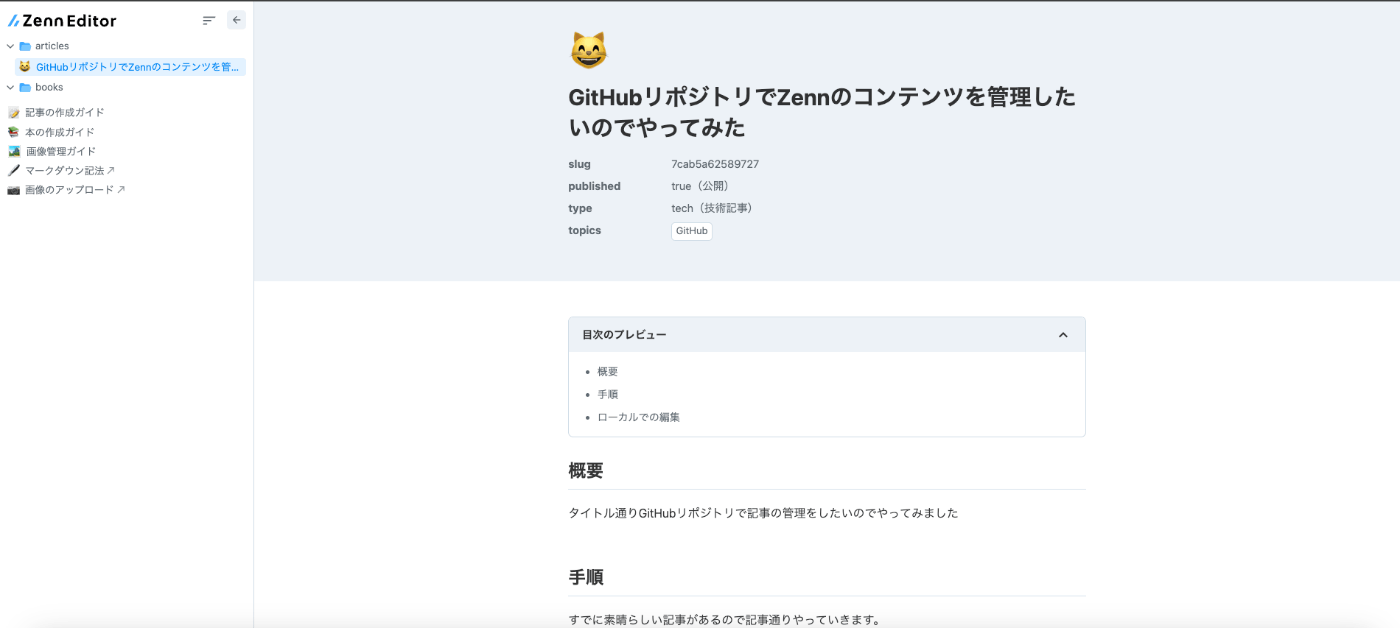Open the GitHubリポジトリでZenn article in sidebar
This screenshot has height=628, width=1400.
130,67
